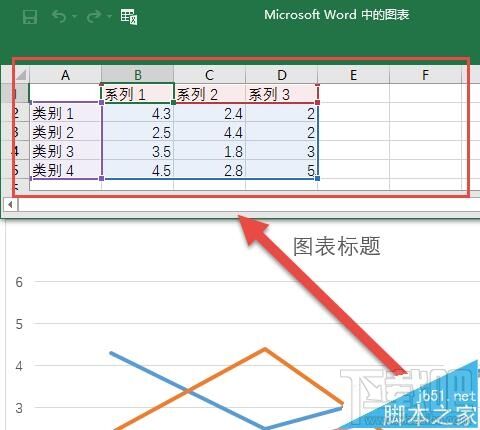Click cell with value 4.3
The width and height of the screenshot is (480, 430).
137,113
